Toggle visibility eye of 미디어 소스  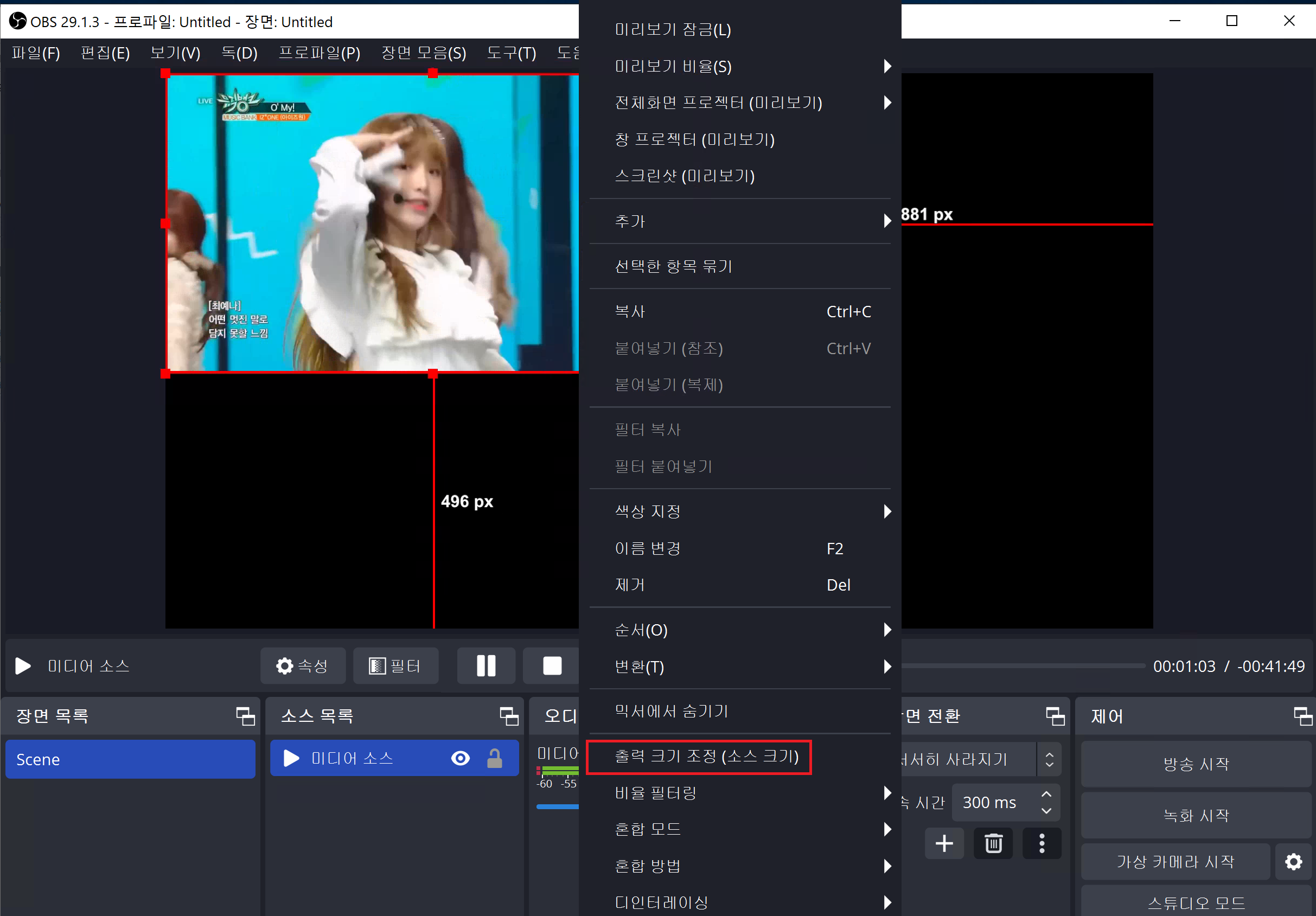click(x=460, y=758)
